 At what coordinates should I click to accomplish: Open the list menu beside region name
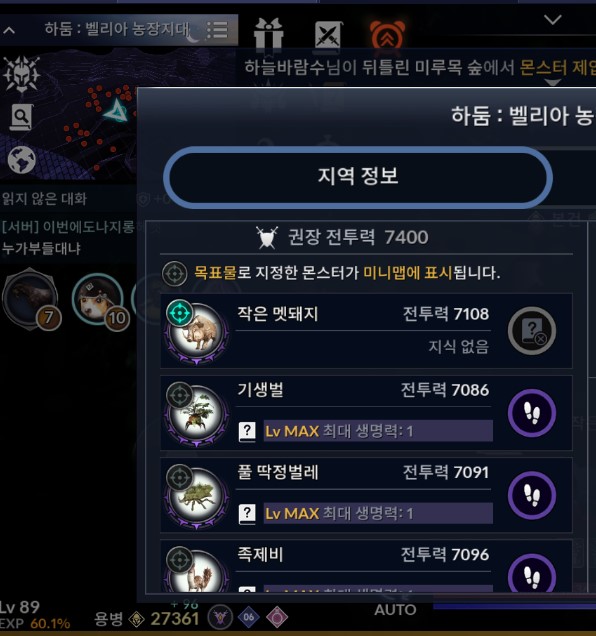(x=217, y=30)
